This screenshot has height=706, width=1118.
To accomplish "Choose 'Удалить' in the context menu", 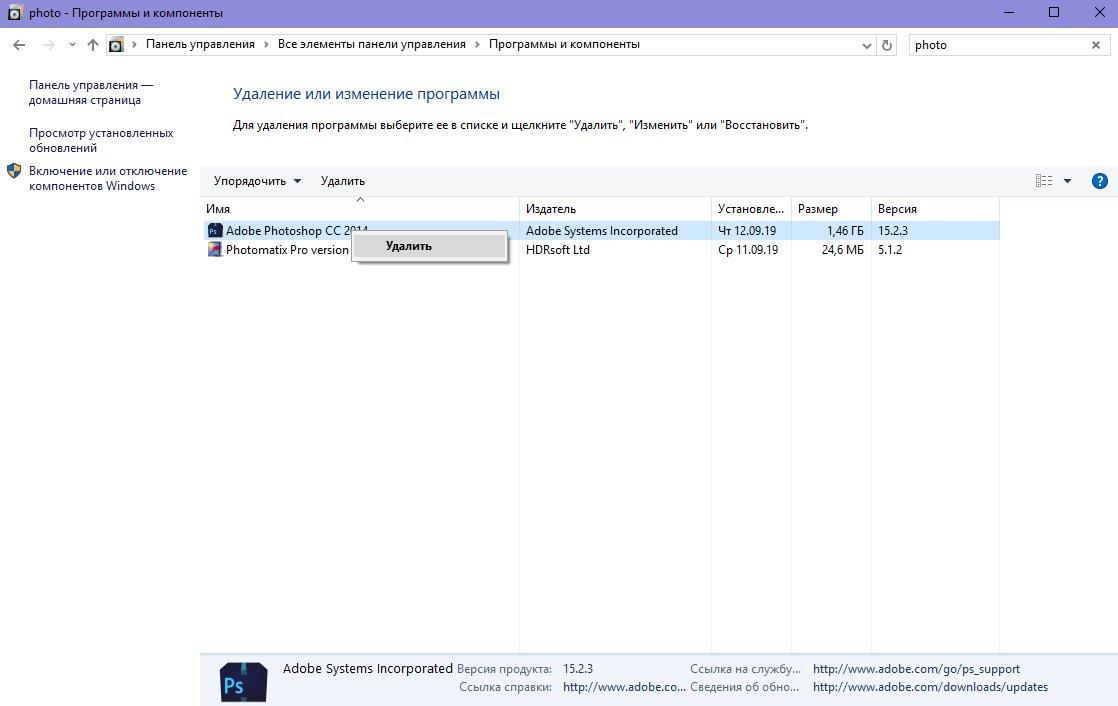I will 430,246.
